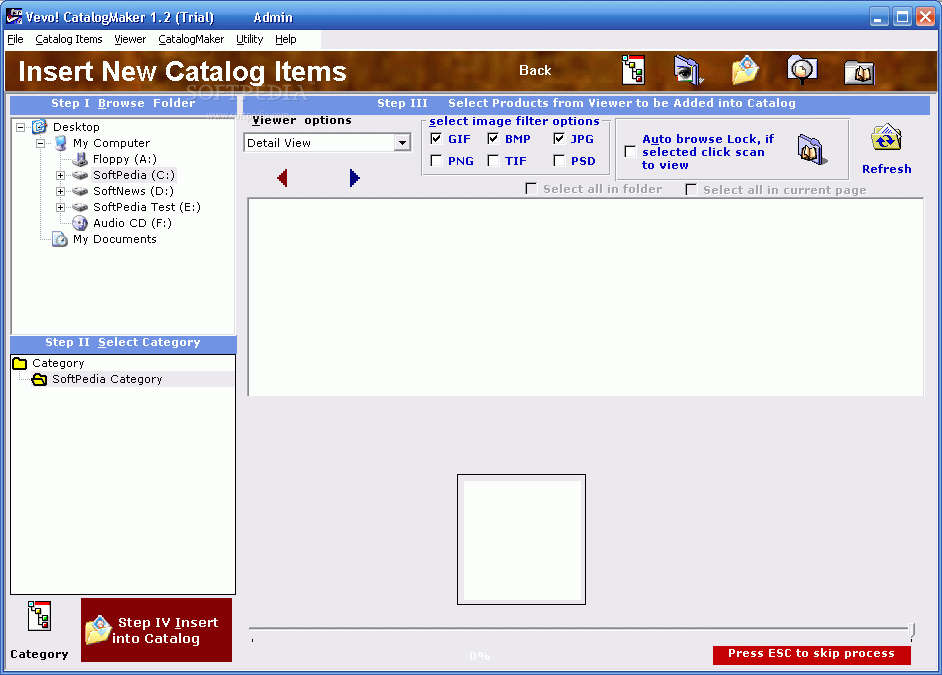Click Step IV Insert into Catalog button
Image resolution: width=942 pixels, height=675 pixels.
(156, 630)
